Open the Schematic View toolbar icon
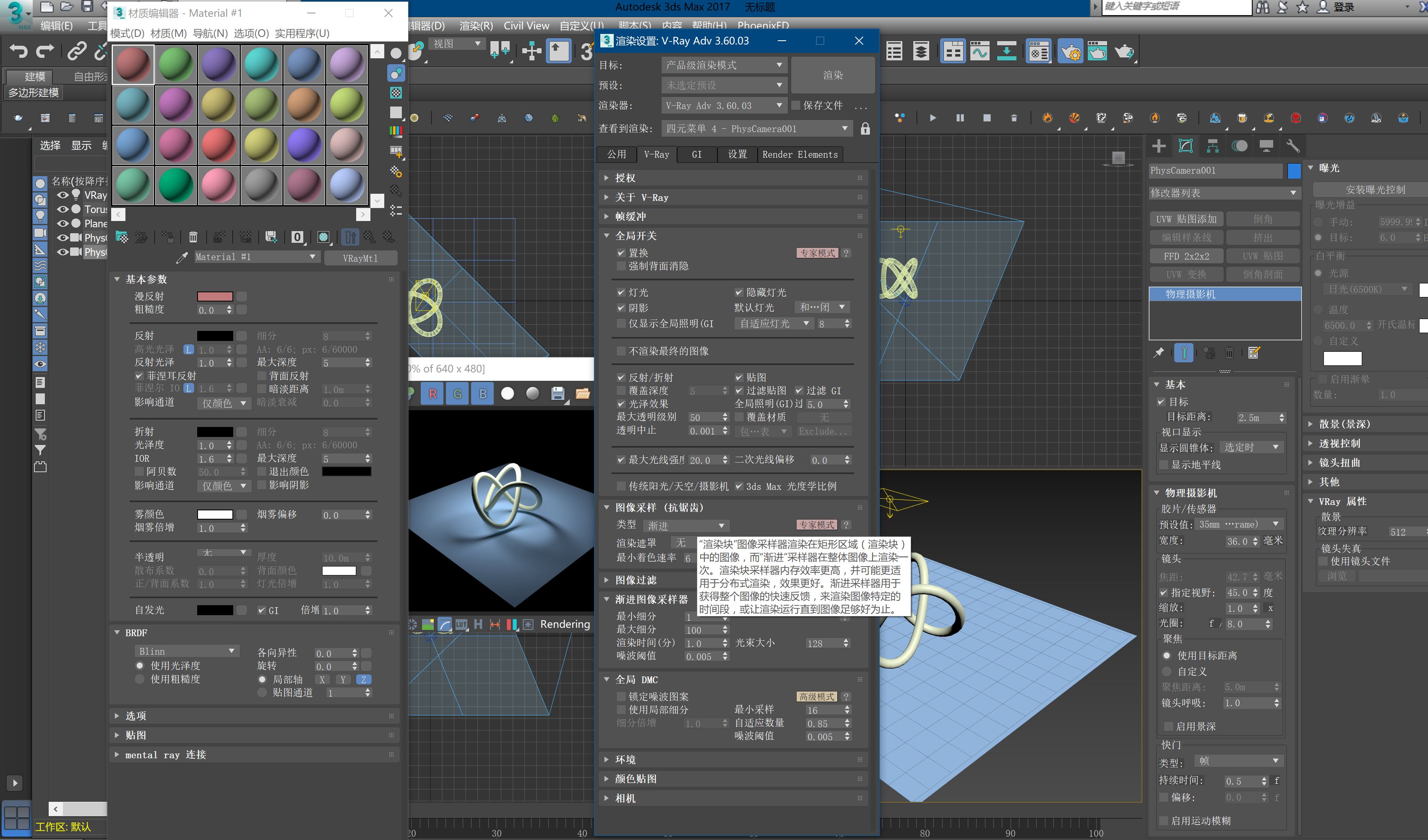The image size is (1428, 840). point(1006,52)
